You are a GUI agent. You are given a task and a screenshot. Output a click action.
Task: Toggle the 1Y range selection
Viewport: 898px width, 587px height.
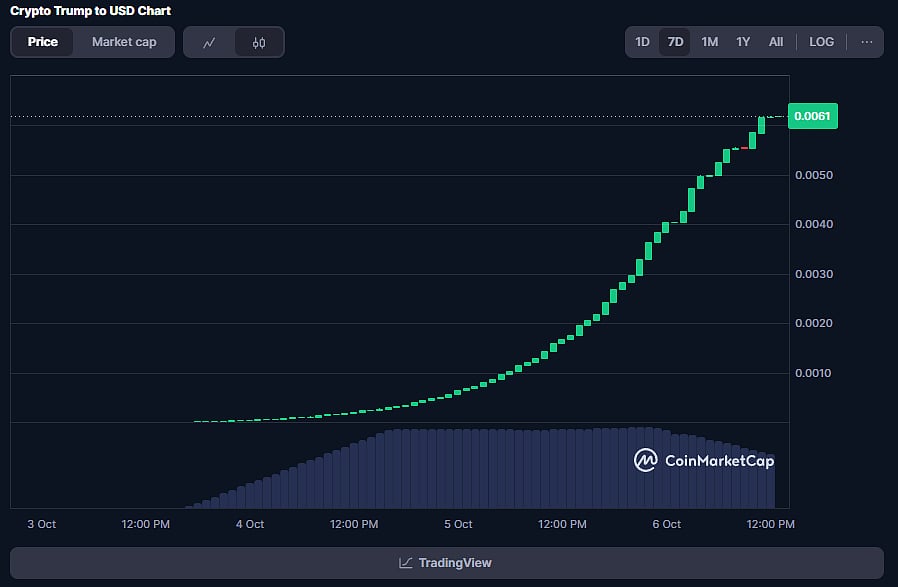click(x=742, y=42)
